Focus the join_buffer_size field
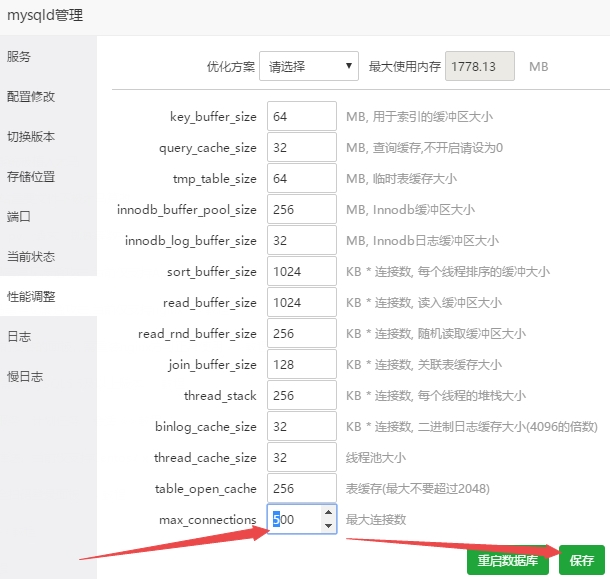 [302, 365]
